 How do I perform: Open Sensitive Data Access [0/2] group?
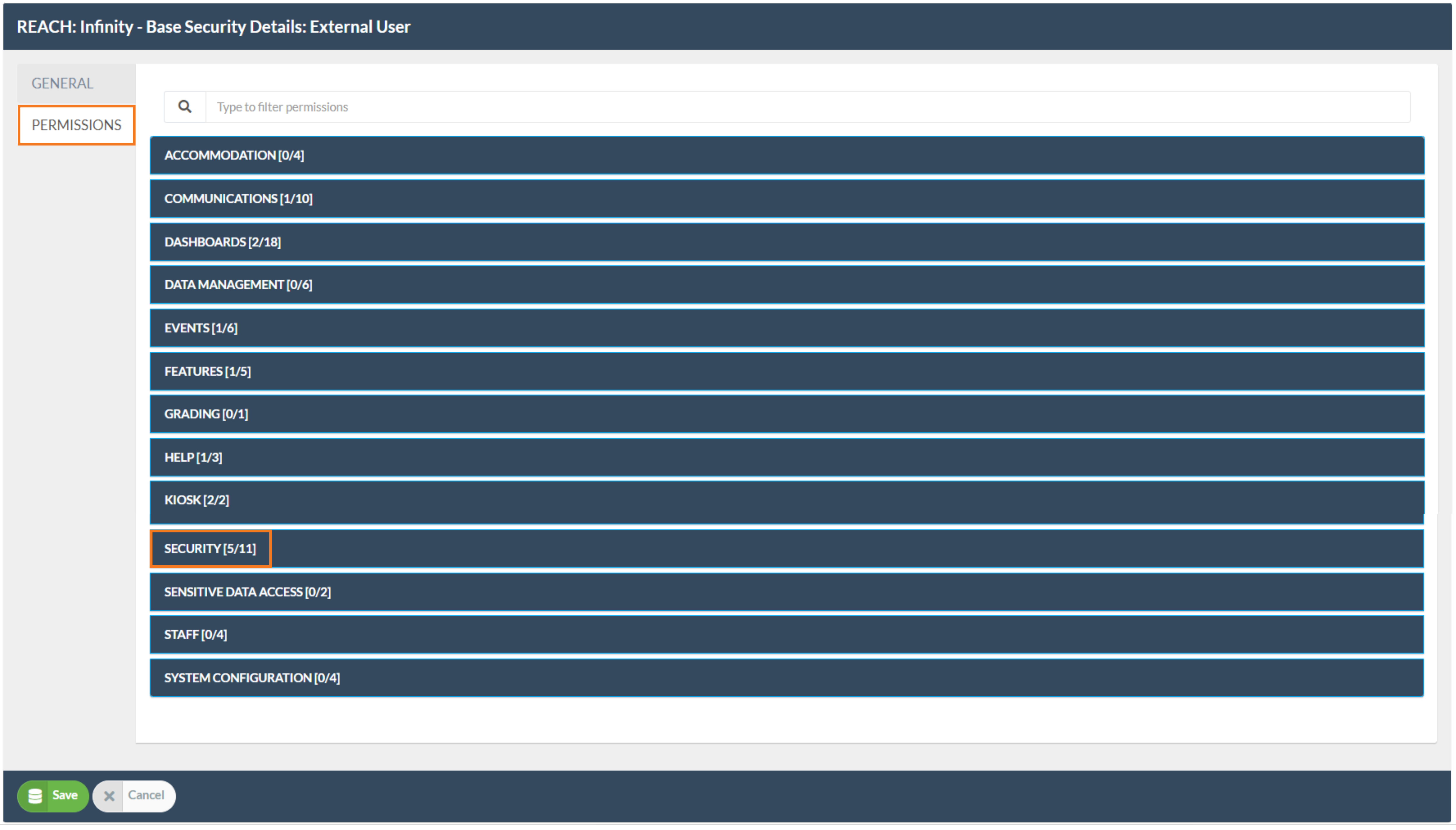(248, 592)
